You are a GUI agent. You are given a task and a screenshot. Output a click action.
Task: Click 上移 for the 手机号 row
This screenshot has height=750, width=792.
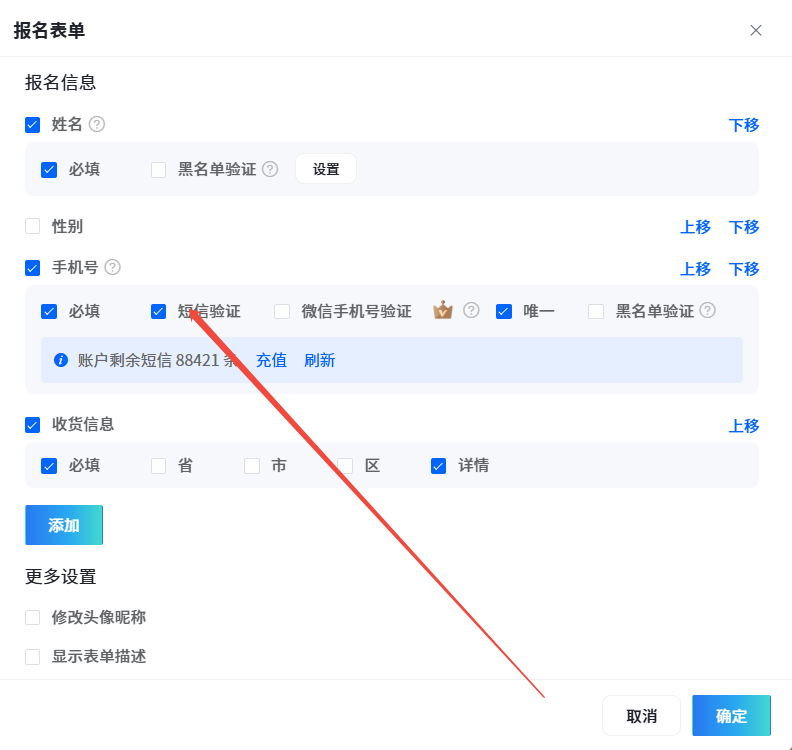click(x=695, y=269)
